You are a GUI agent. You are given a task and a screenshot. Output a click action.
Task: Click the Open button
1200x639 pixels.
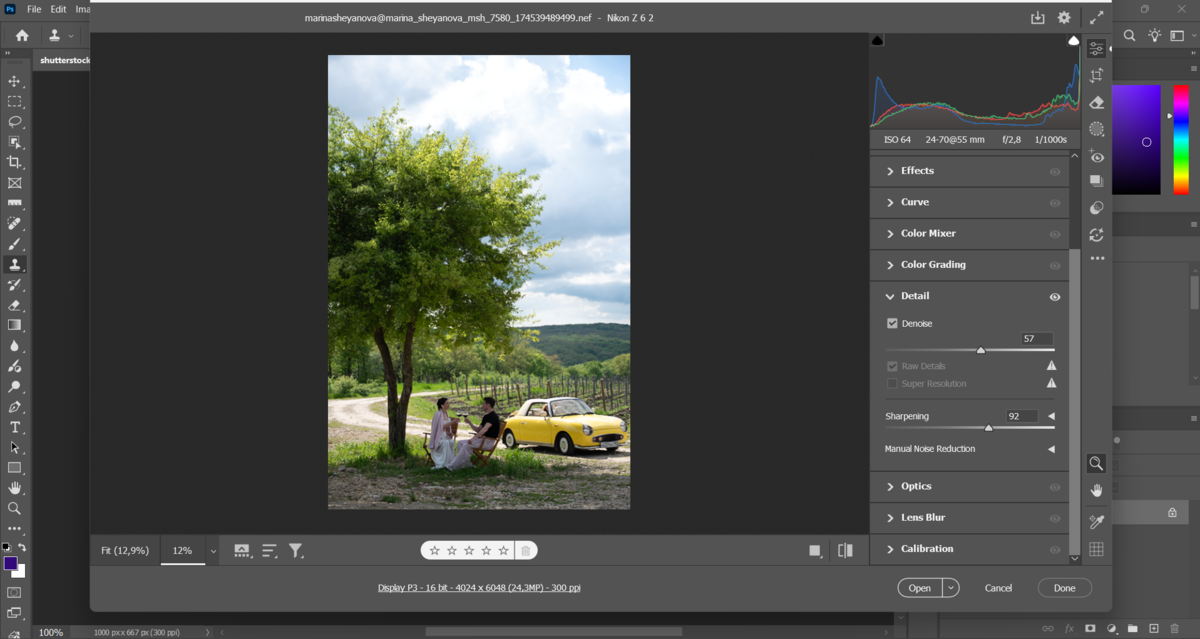point(920,588)
